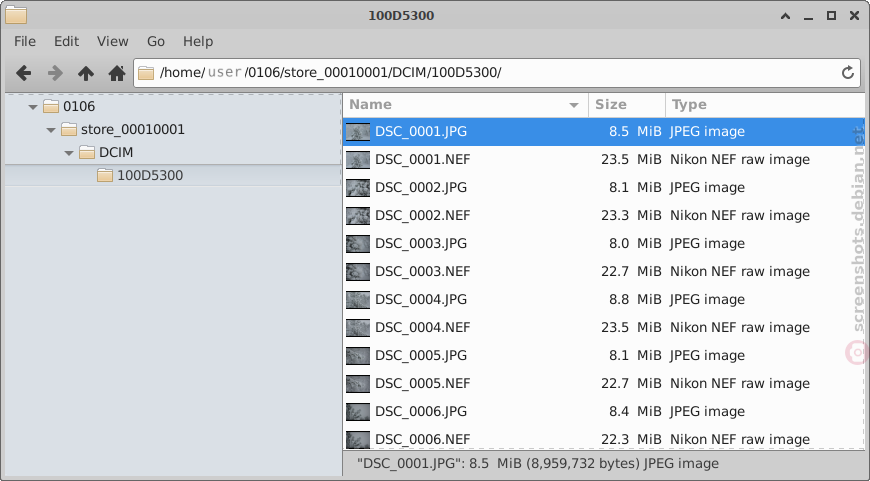The image size is (870, 481).
Task: Click the 8.4 MiB size cell
Action: (635, 412)
